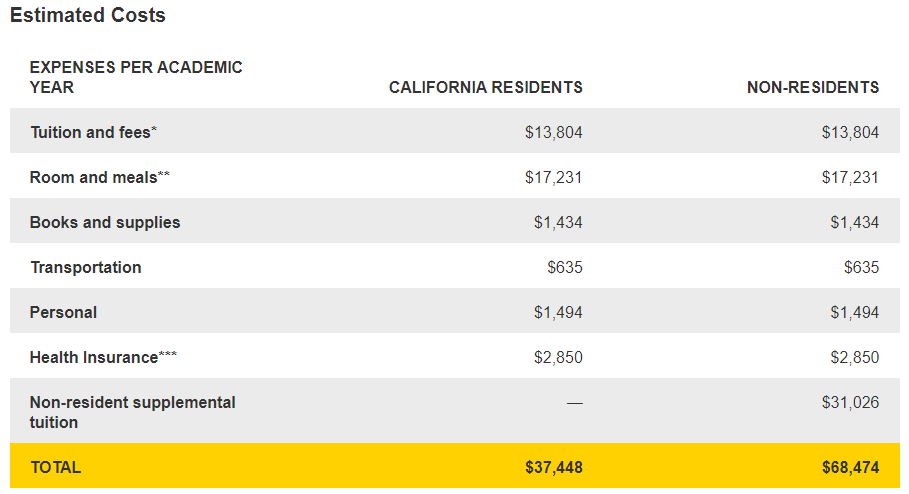The image size is (909, 494).
Task: Click the Non-Residents column header
Action: (812, 87)
